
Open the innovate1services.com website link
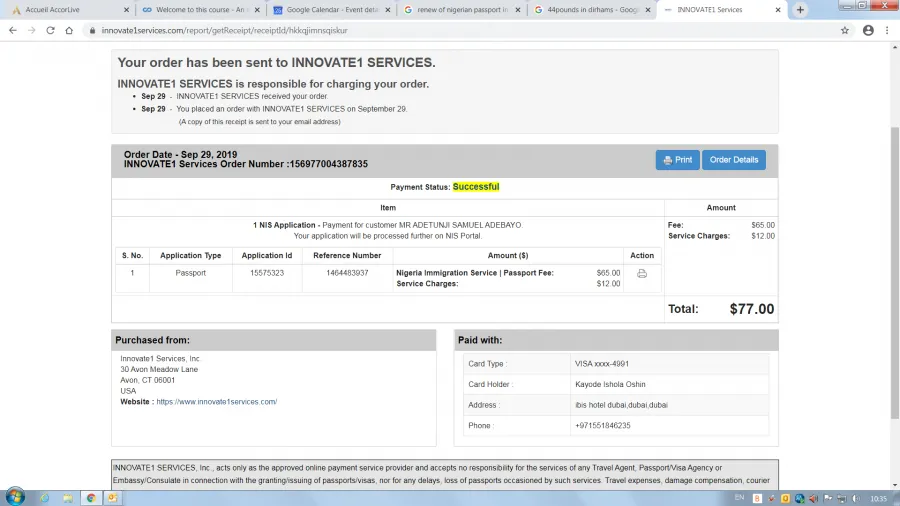216,402
